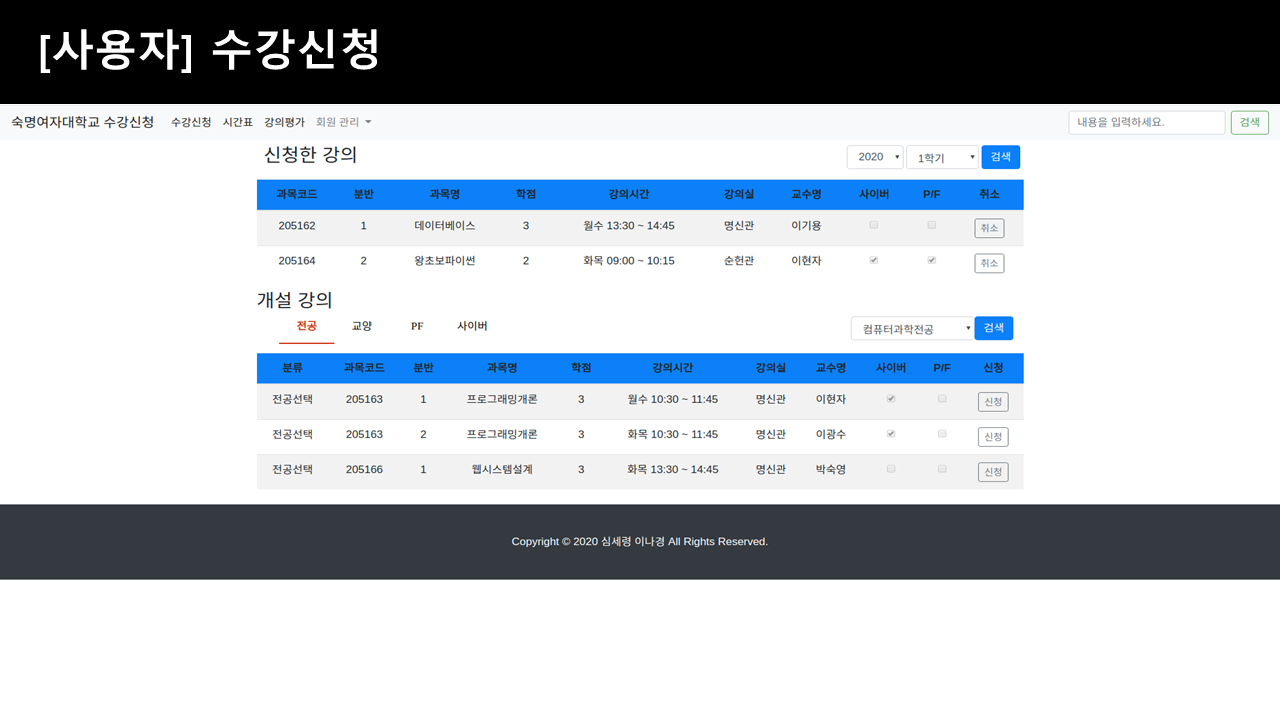Click the search input field in the navbar
The image size is (1280, 720).
coord(1146,122)
